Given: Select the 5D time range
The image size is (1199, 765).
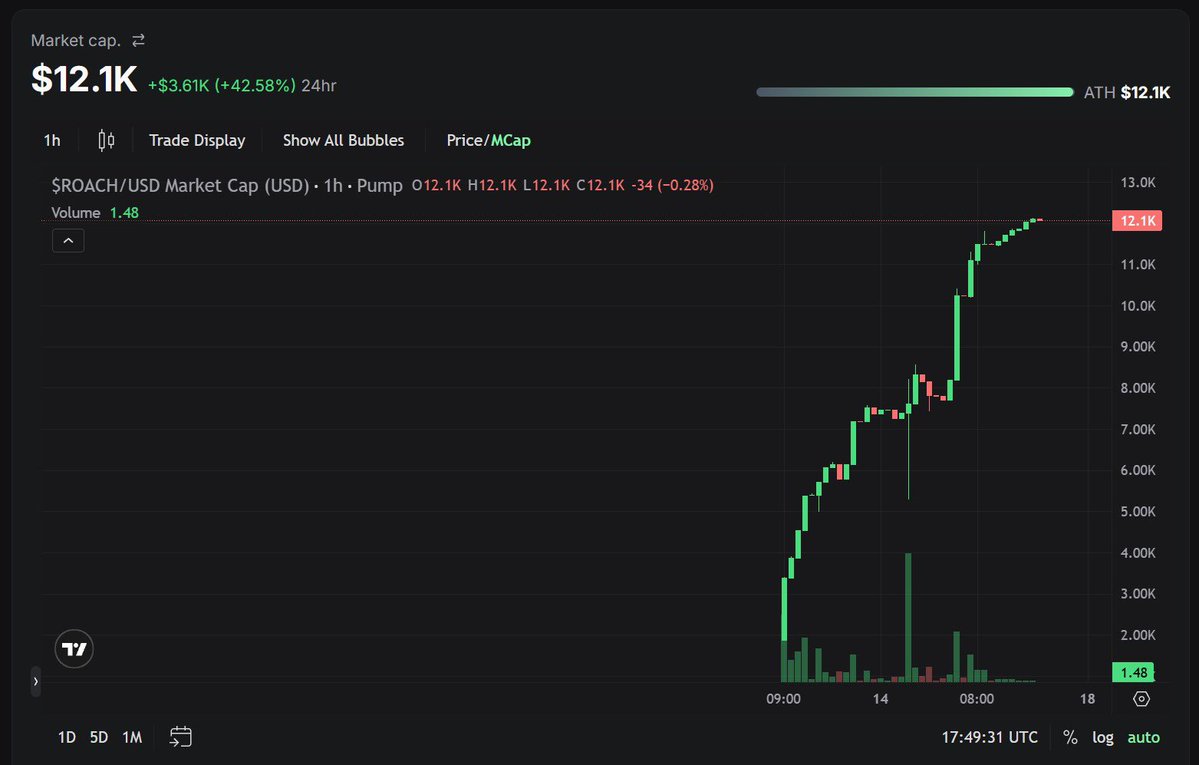Looking at the screenshot, I should coord(99,737).
